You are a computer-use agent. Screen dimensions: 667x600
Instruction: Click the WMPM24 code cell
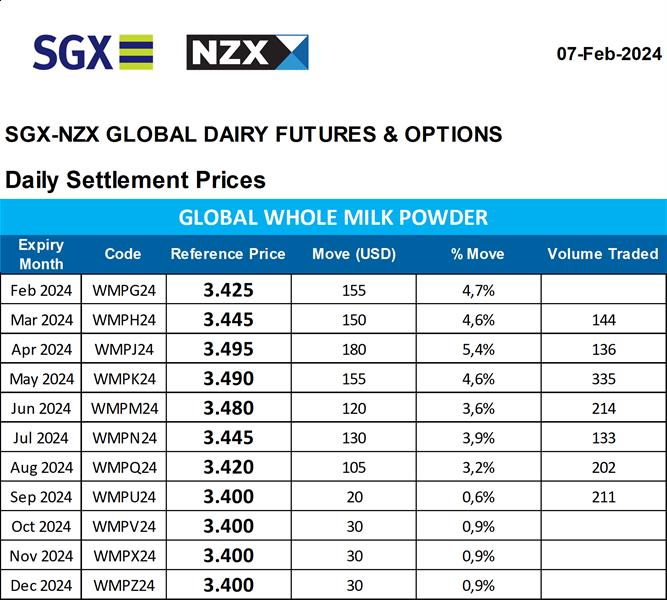click(123, 409)
